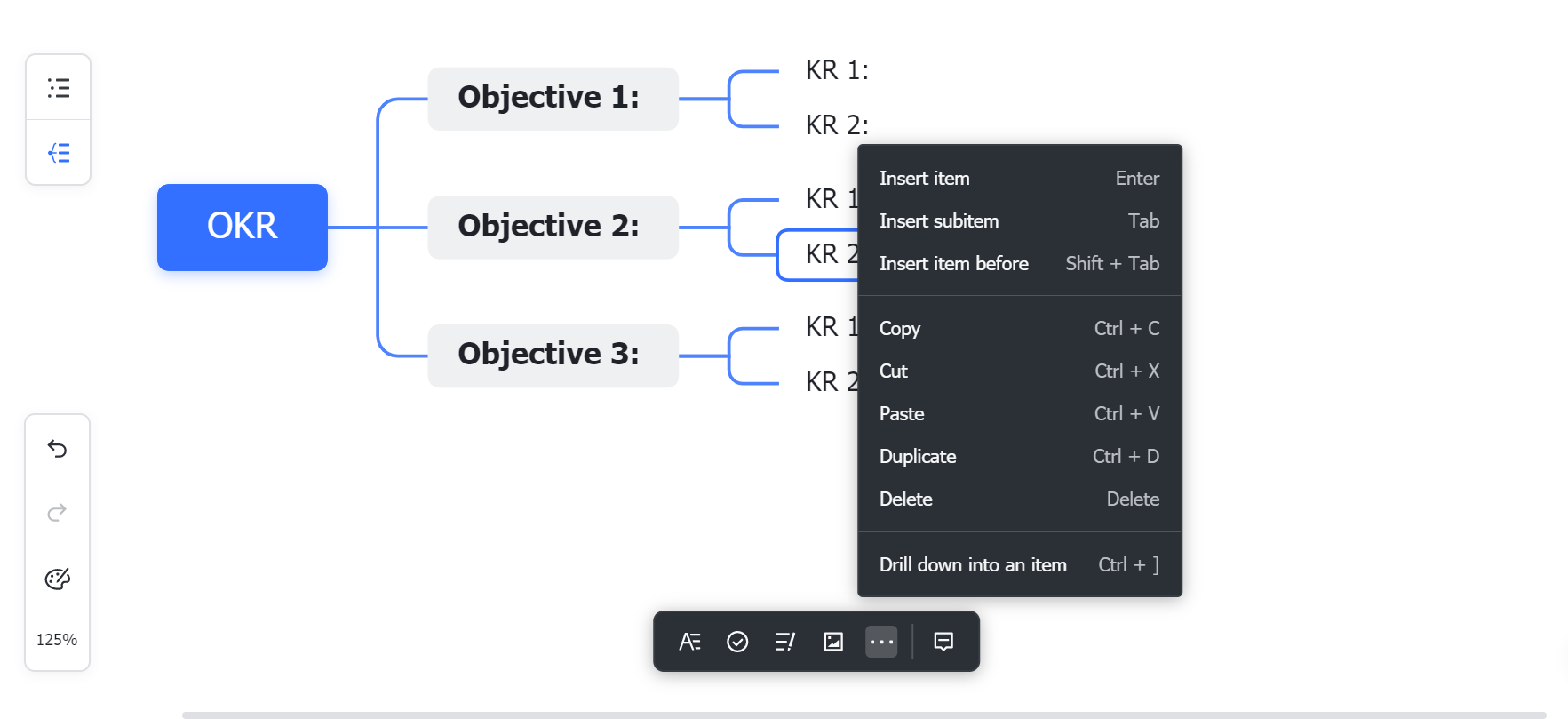Add a comment via the toolbar
This screenshot has height=719, width=1568.
point(943,642)
